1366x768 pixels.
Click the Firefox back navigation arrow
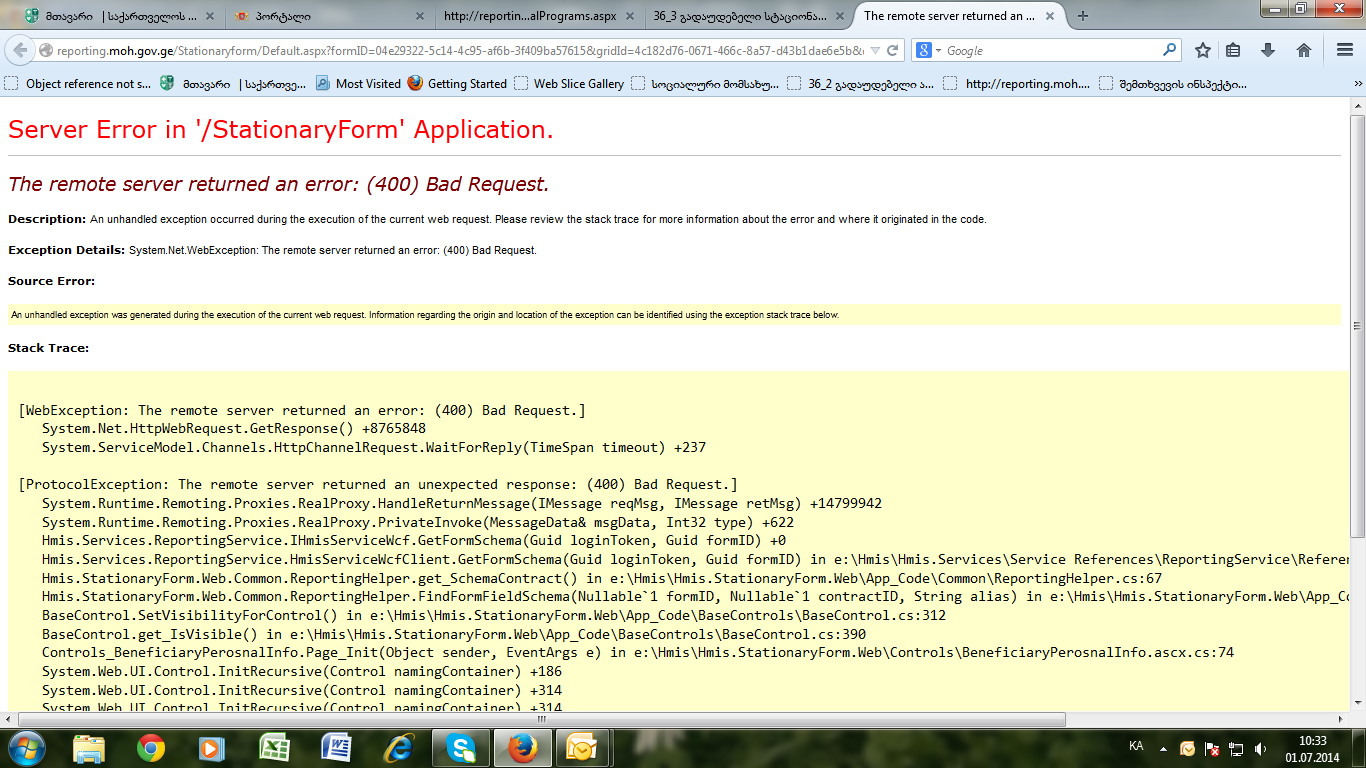[22, 50]
